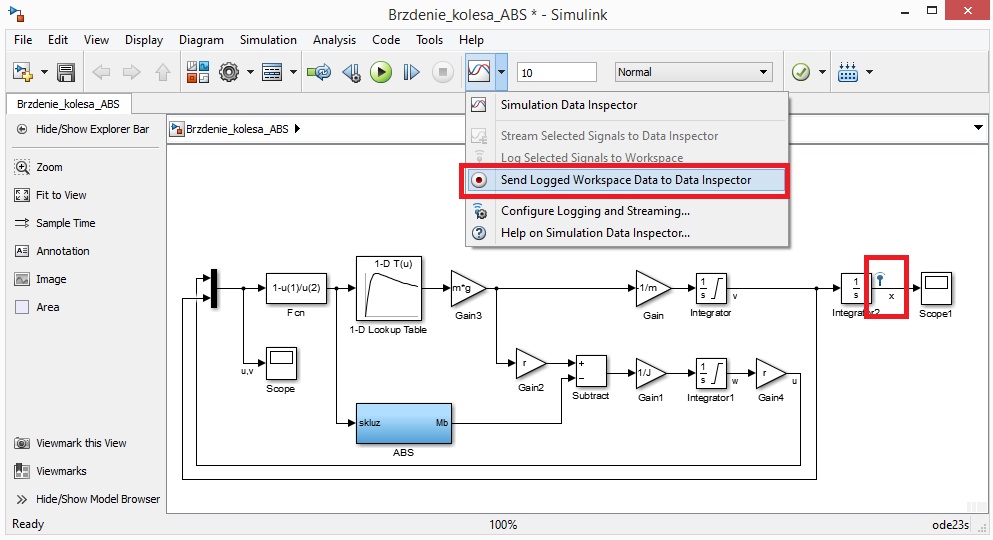Choose Simulation Data Inspector menu entry
Image resolution: width=993 pixels, height=540 pixels.
(x=627, y=105)
